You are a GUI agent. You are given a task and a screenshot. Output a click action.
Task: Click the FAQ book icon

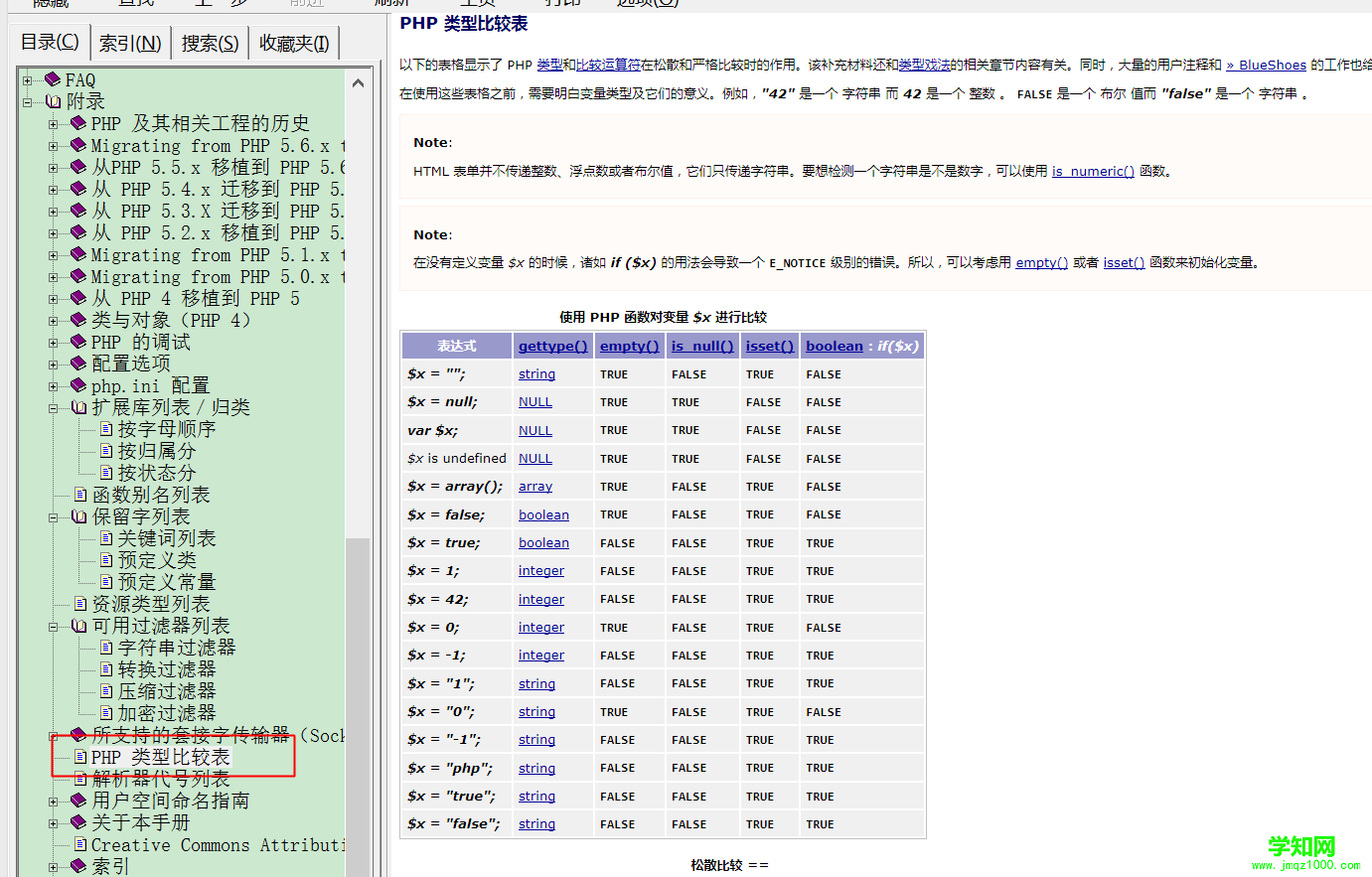(x=53, y=79)
